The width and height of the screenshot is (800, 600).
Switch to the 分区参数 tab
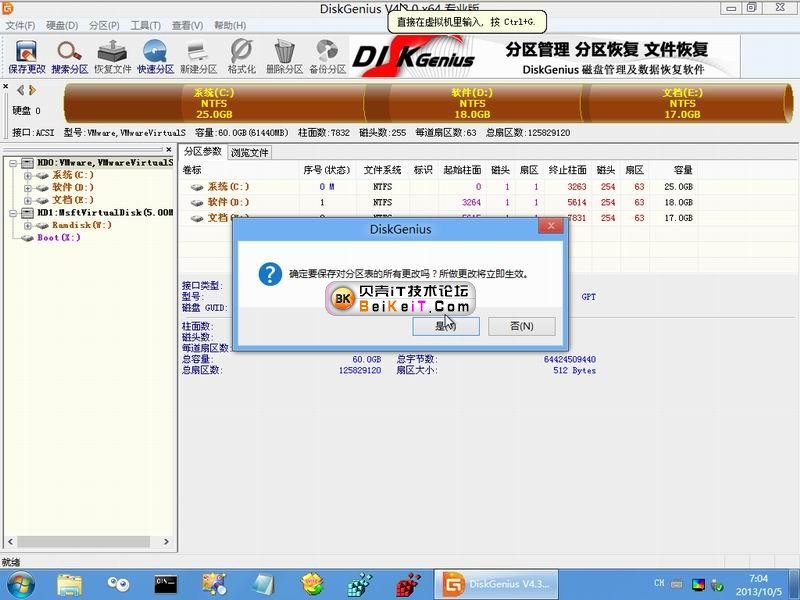(x=203, y=152)
